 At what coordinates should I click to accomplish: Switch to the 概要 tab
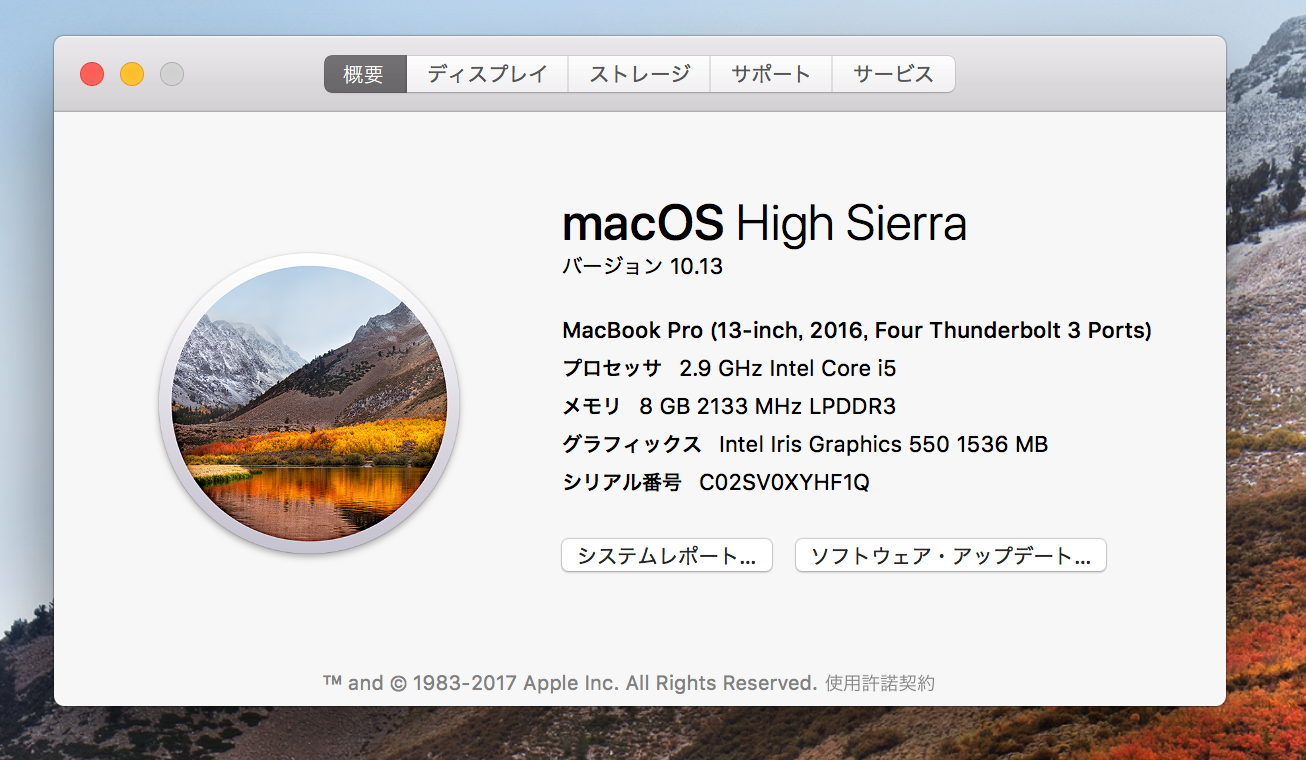[x=365, y=74]
